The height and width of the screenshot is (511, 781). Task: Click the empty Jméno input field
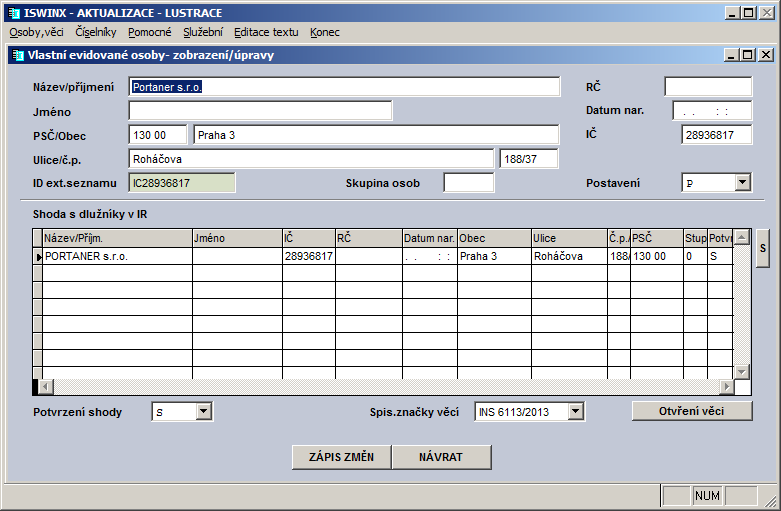coord(260,111)
